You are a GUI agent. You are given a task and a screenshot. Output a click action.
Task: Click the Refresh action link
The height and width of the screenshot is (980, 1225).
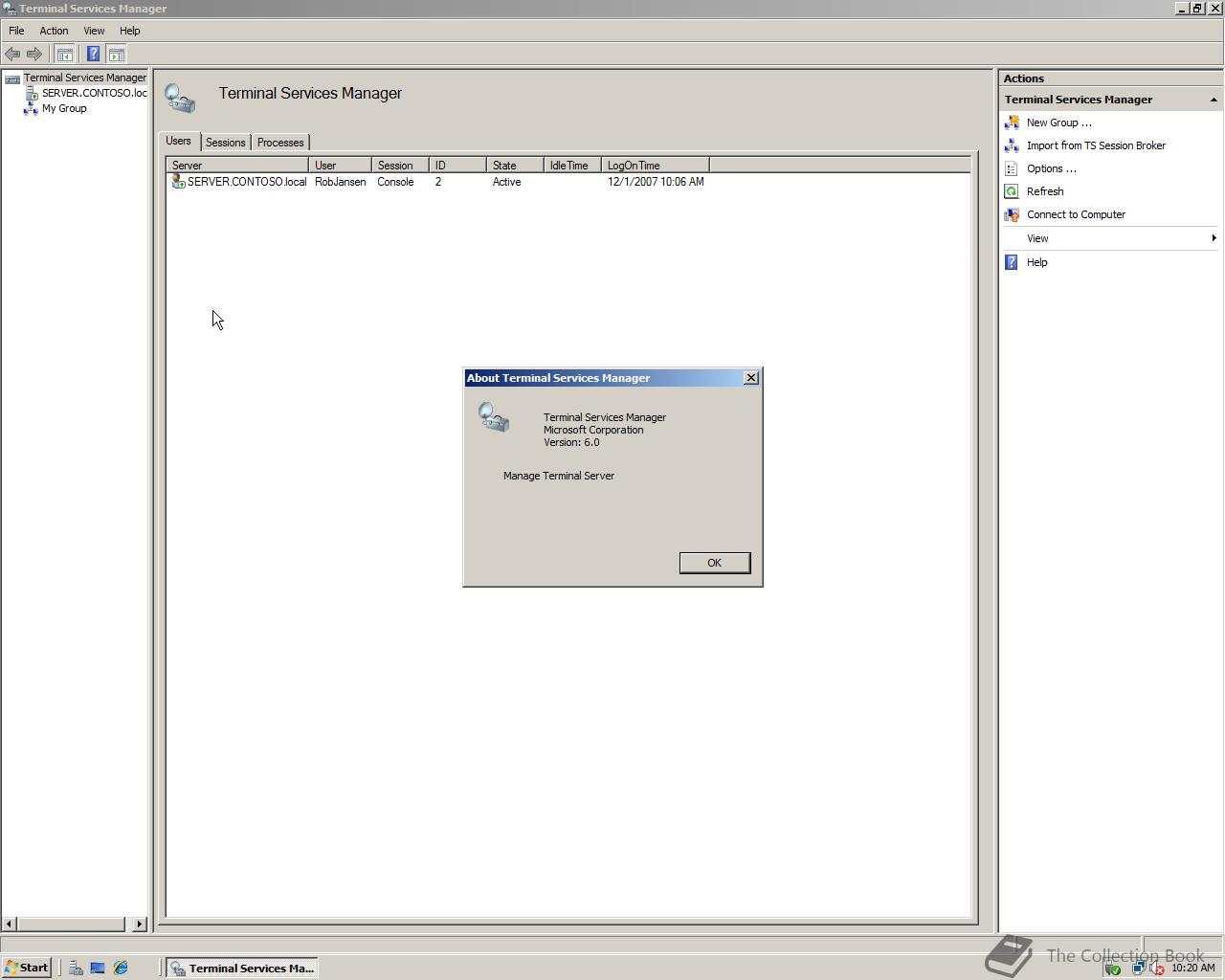(x=1045, y=191)
